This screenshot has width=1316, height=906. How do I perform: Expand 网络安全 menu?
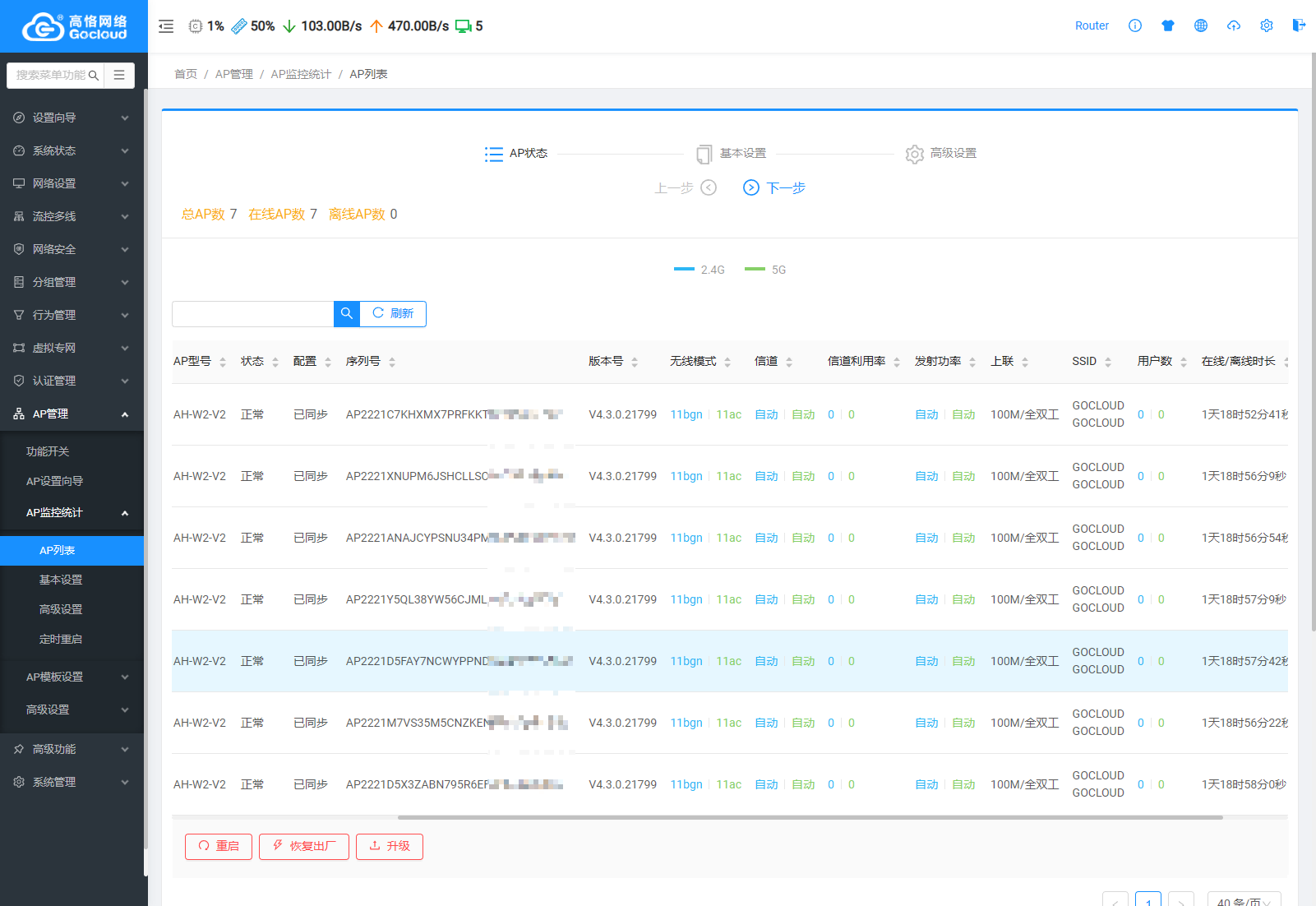[x=72, y=249]
